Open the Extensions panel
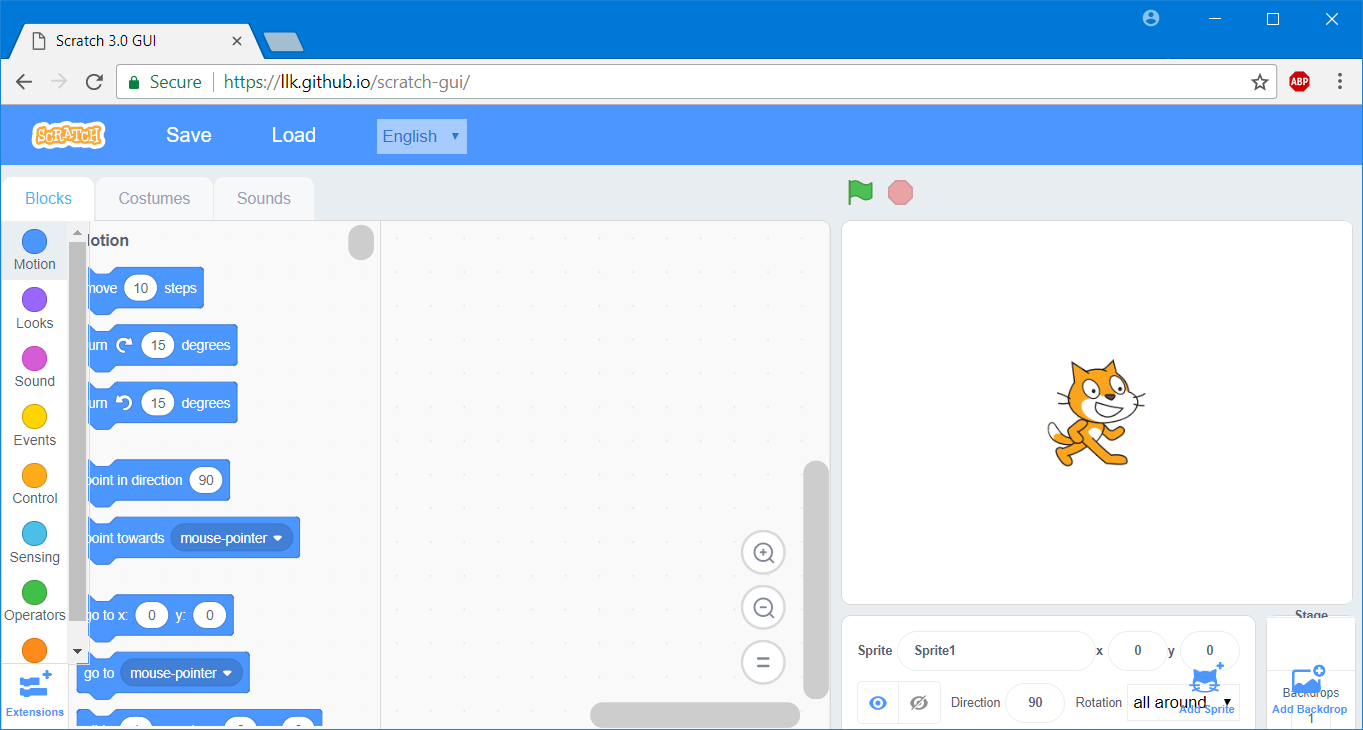Viewport: 1363px width, 730px height. tap(34, 694)
